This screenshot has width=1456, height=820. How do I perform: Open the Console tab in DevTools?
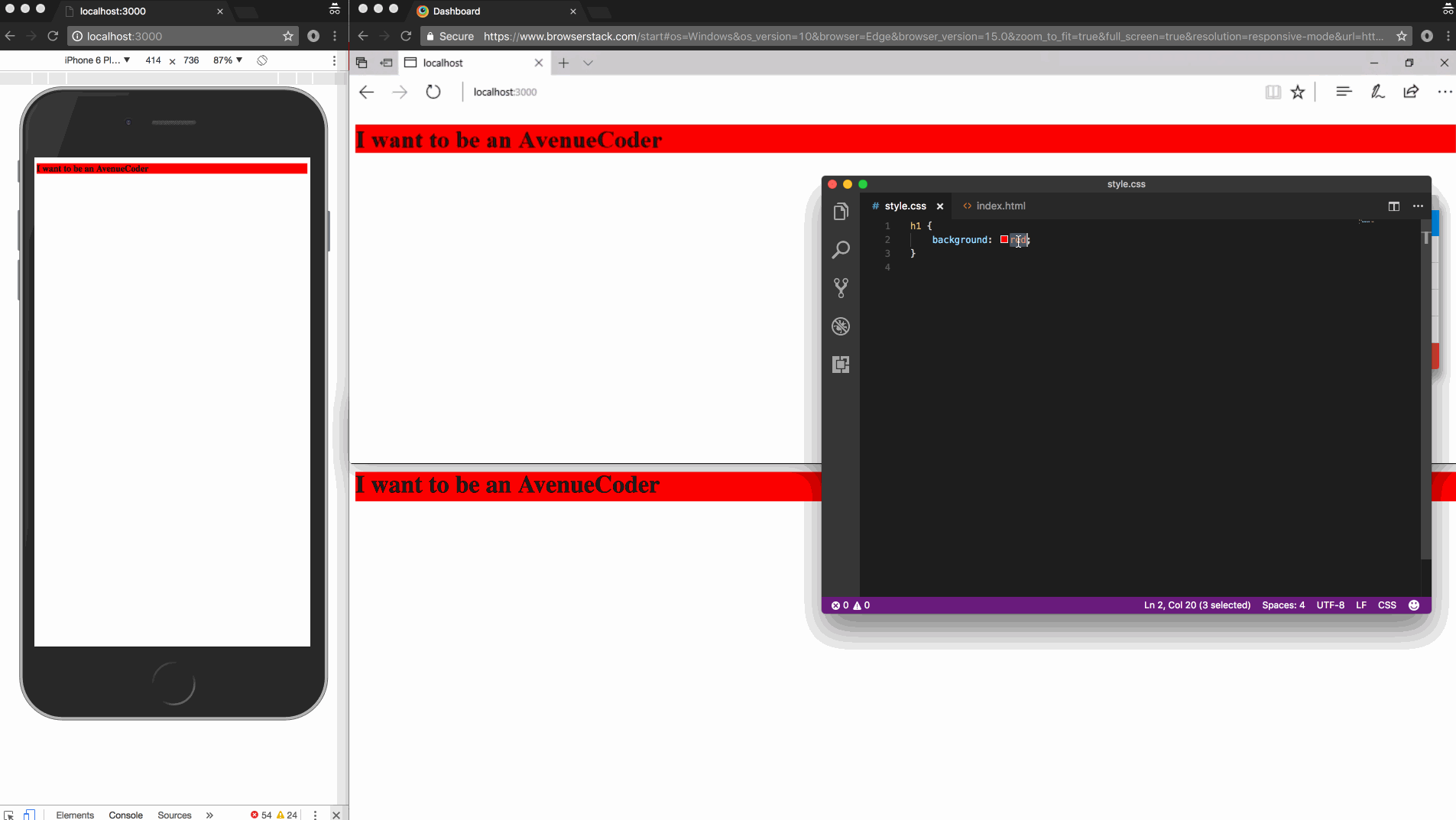[125, 815]
